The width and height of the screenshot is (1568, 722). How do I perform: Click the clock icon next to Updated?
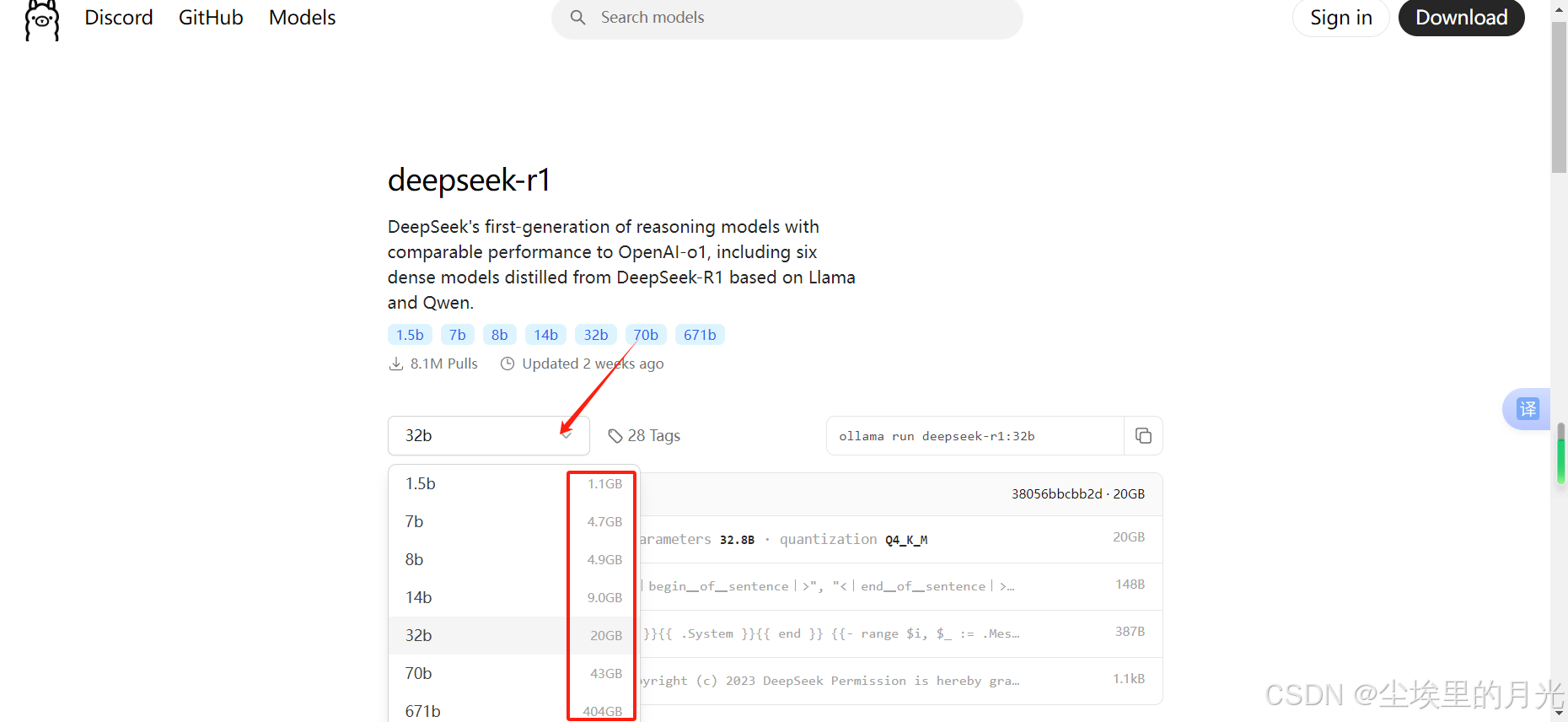pos(507,364)
